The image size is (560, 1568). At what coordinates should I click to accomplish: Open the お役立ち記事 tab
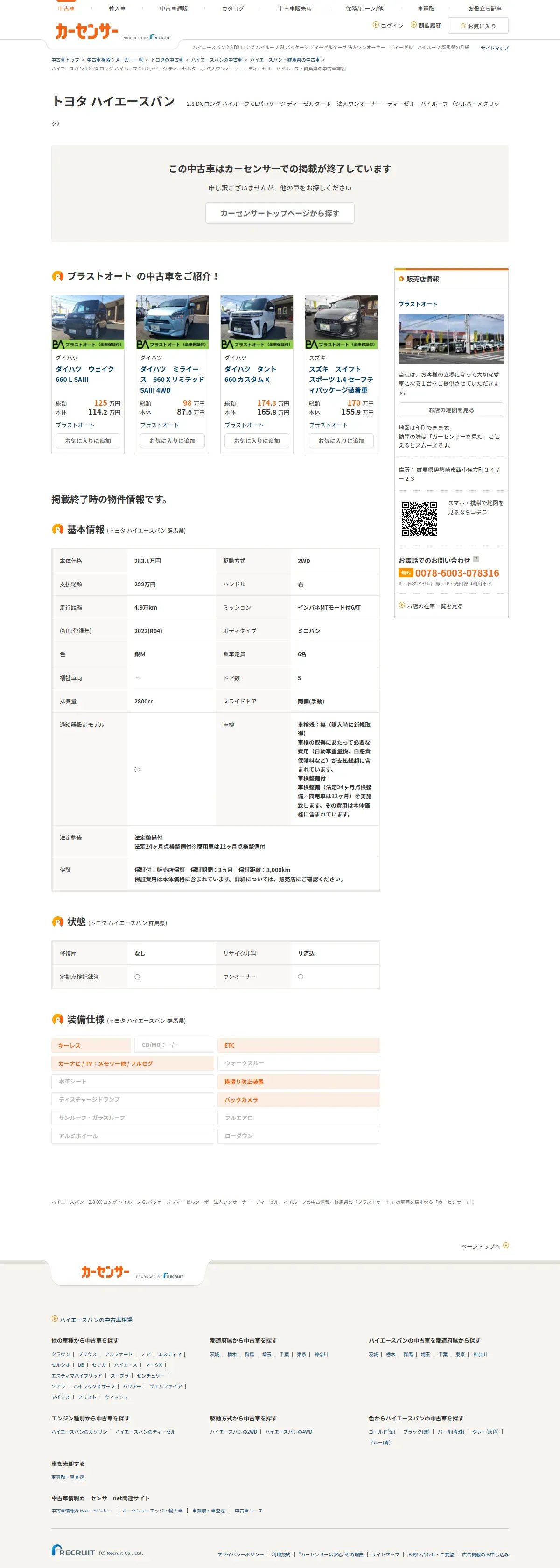click(485, 8)
